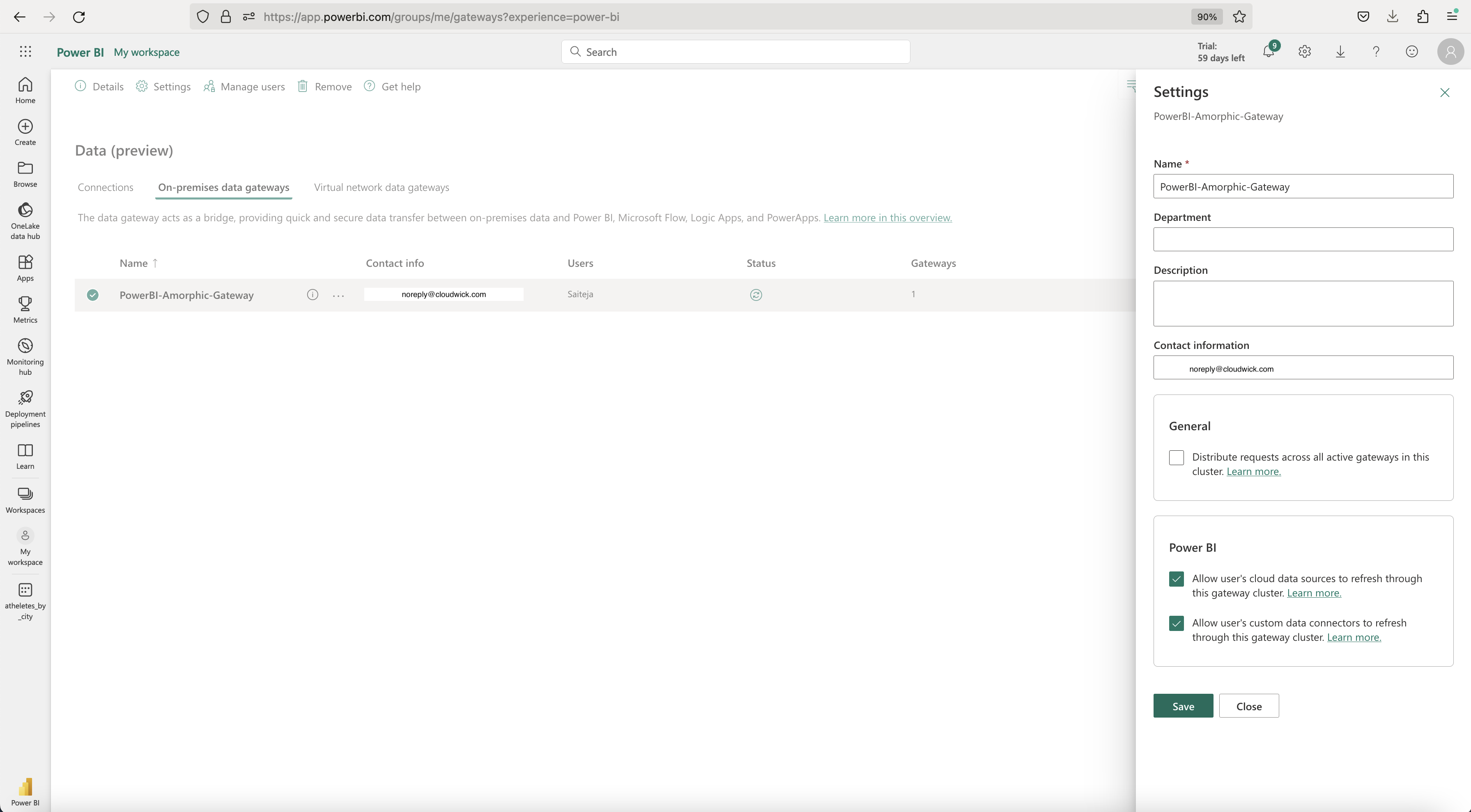The image size is (1471, 812).
Task: Click the Description text area
Action: click(1303, 304)
